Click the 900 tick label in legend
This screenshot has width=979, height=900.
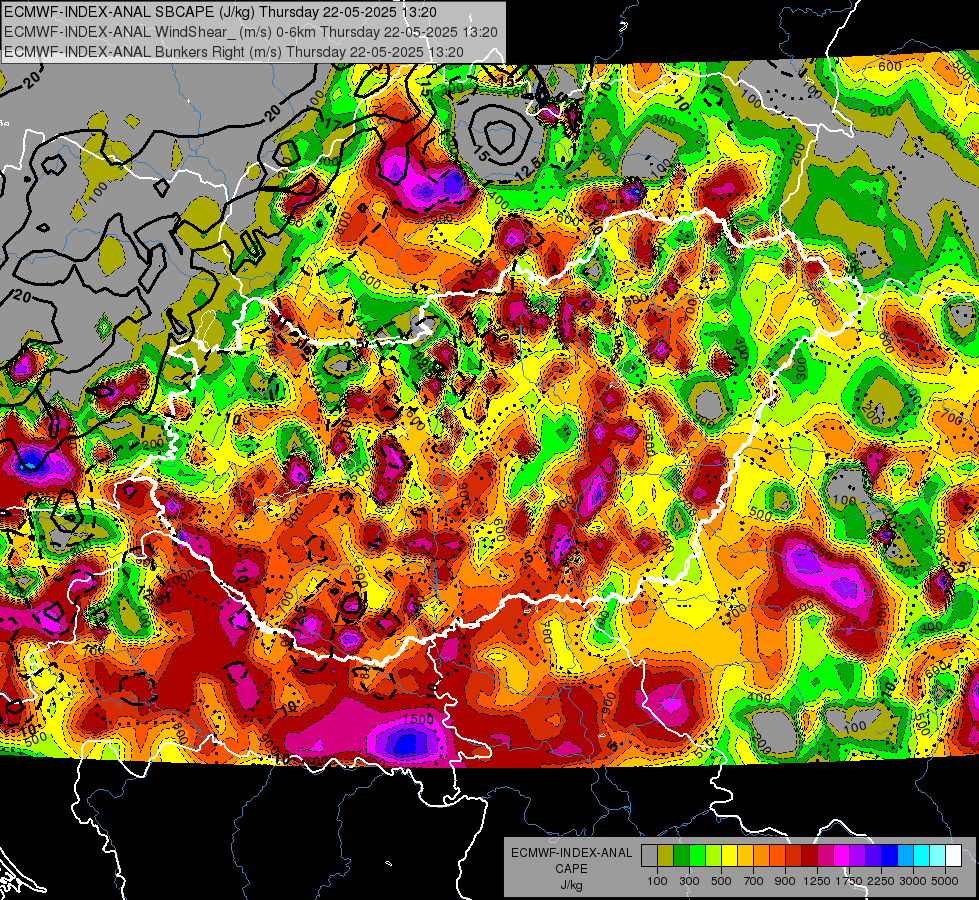coord(785,881)
